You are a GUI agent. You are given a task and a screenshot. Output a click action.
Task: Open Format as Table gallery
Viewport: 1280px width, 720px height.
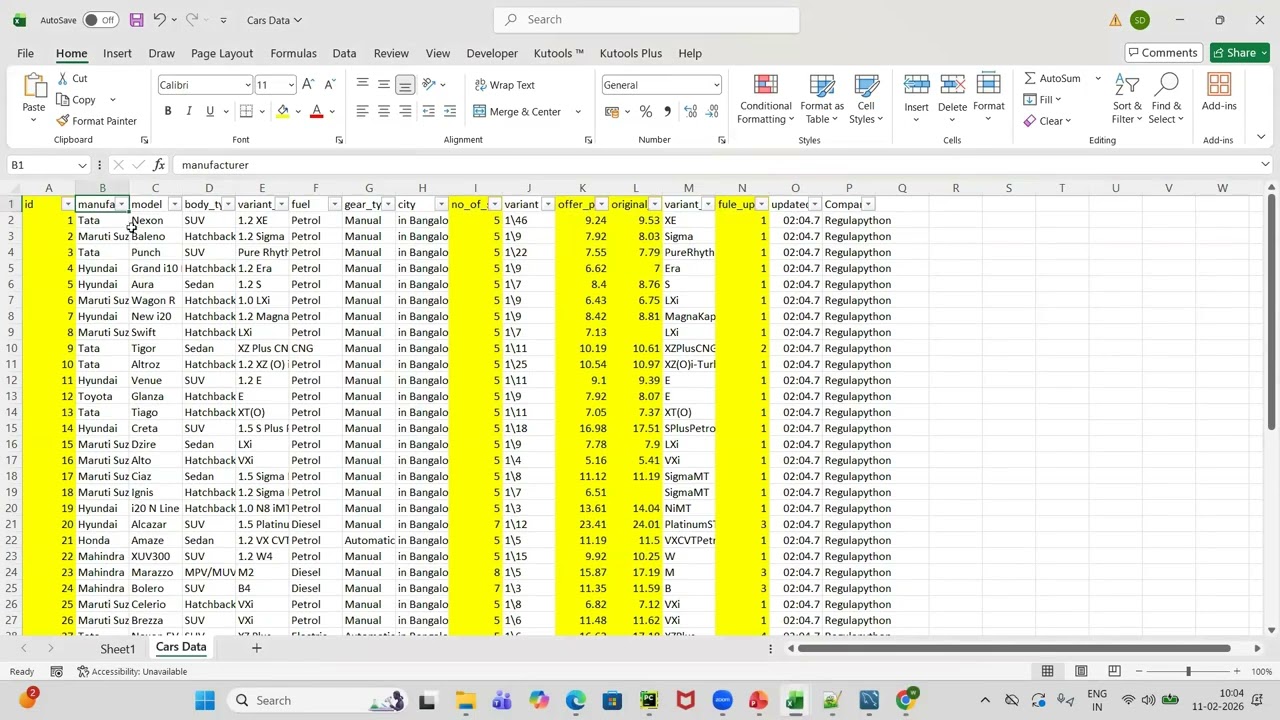pos(822,99)
